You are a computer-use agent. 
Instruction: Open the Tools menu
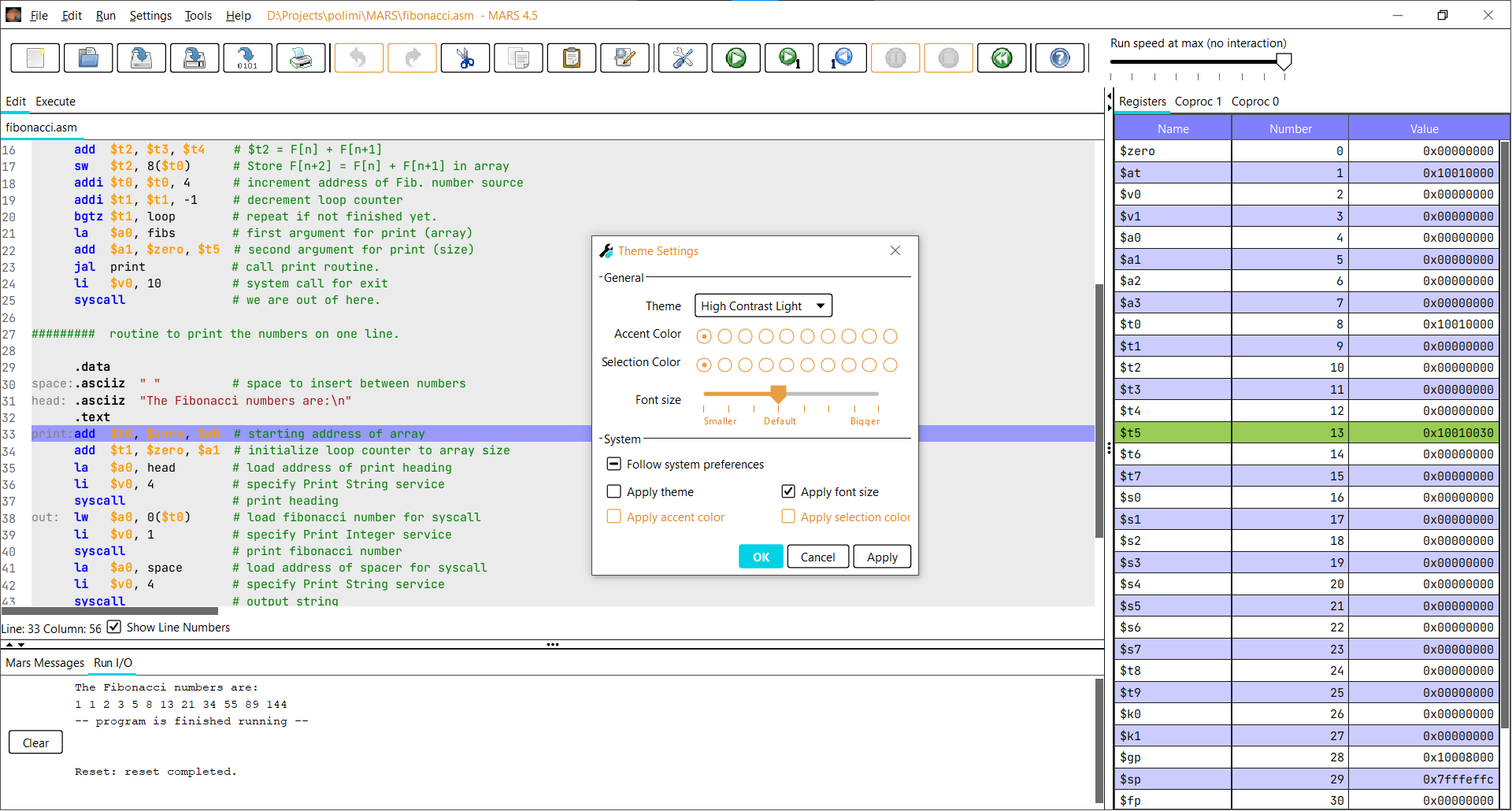pyautogui.click(x=198, y=16)
